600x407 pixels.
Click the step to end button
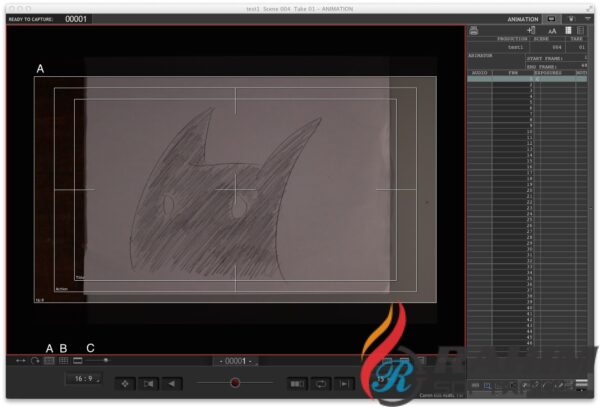(x=344, y=384)
